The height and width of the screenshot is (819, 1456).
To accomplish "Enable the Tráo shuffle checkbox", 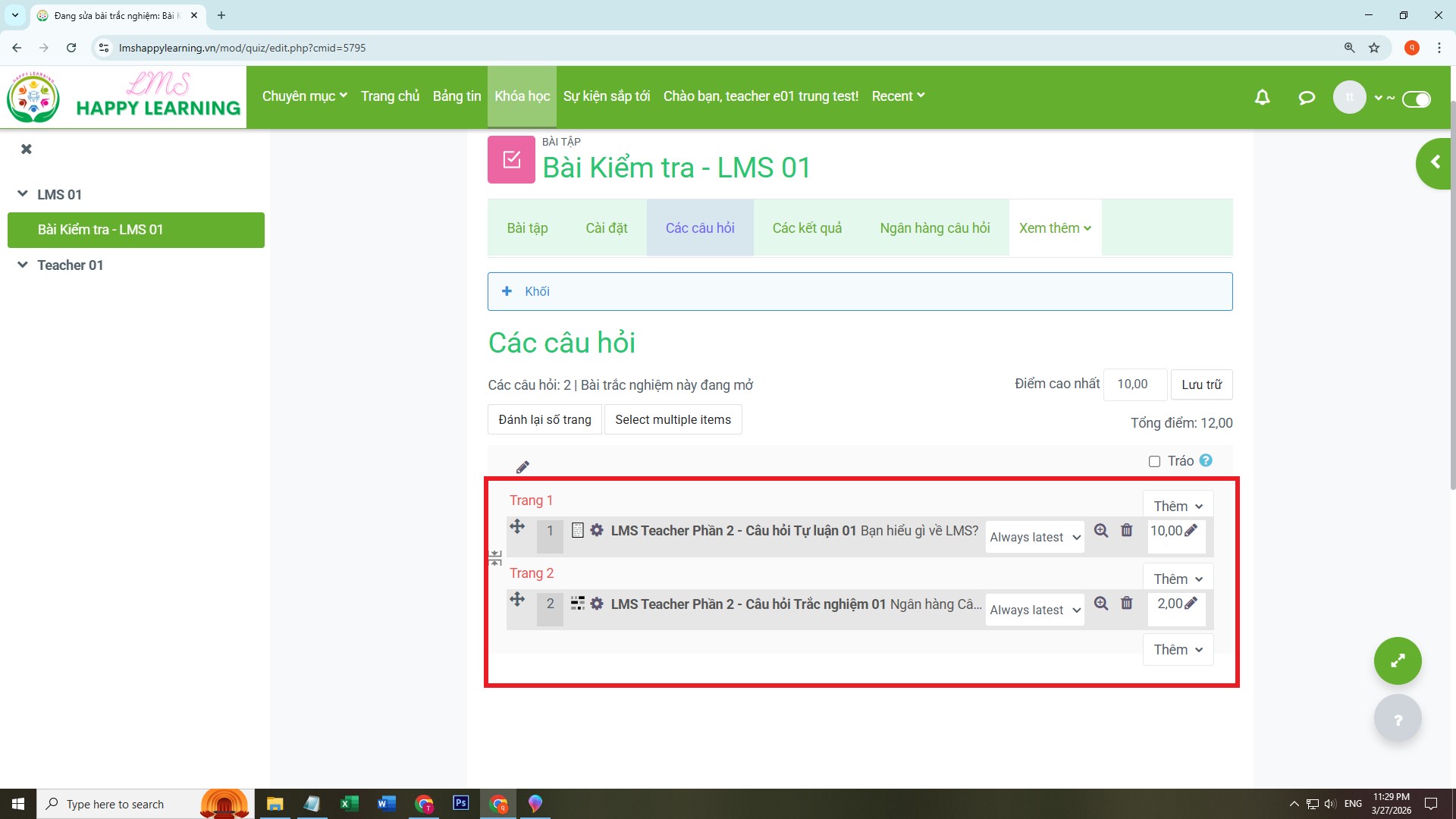I will point(1154,461).
